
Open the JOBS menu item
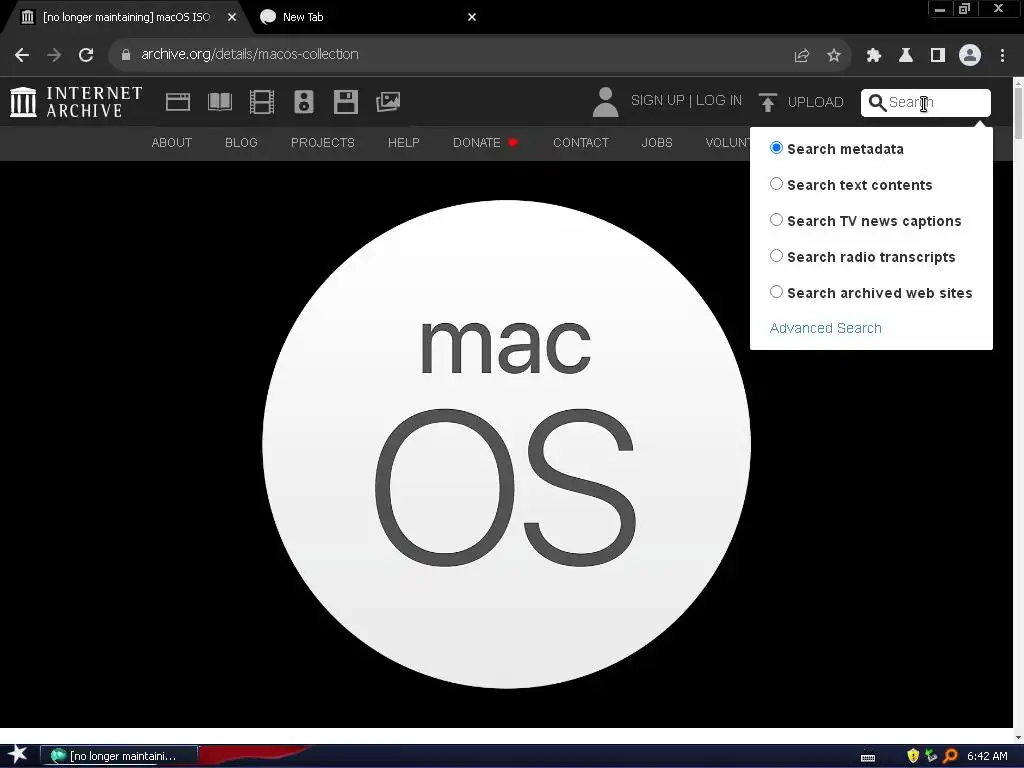657,142
